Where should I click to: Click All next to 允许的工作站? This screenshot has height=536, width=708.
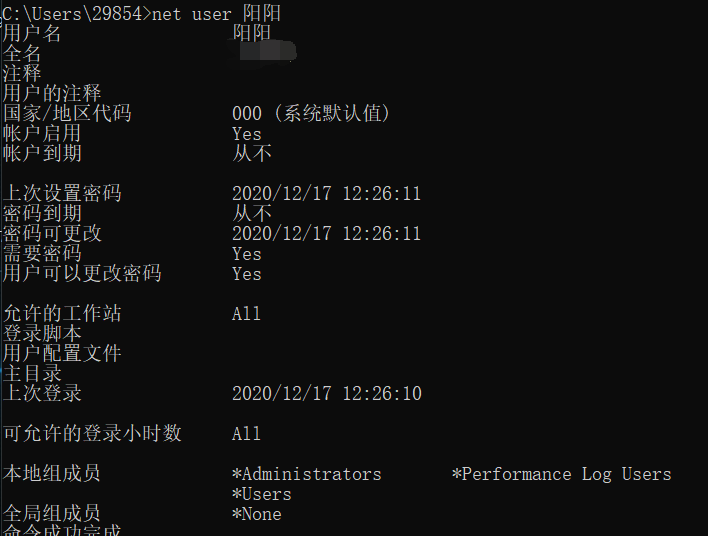coord(247,314)
